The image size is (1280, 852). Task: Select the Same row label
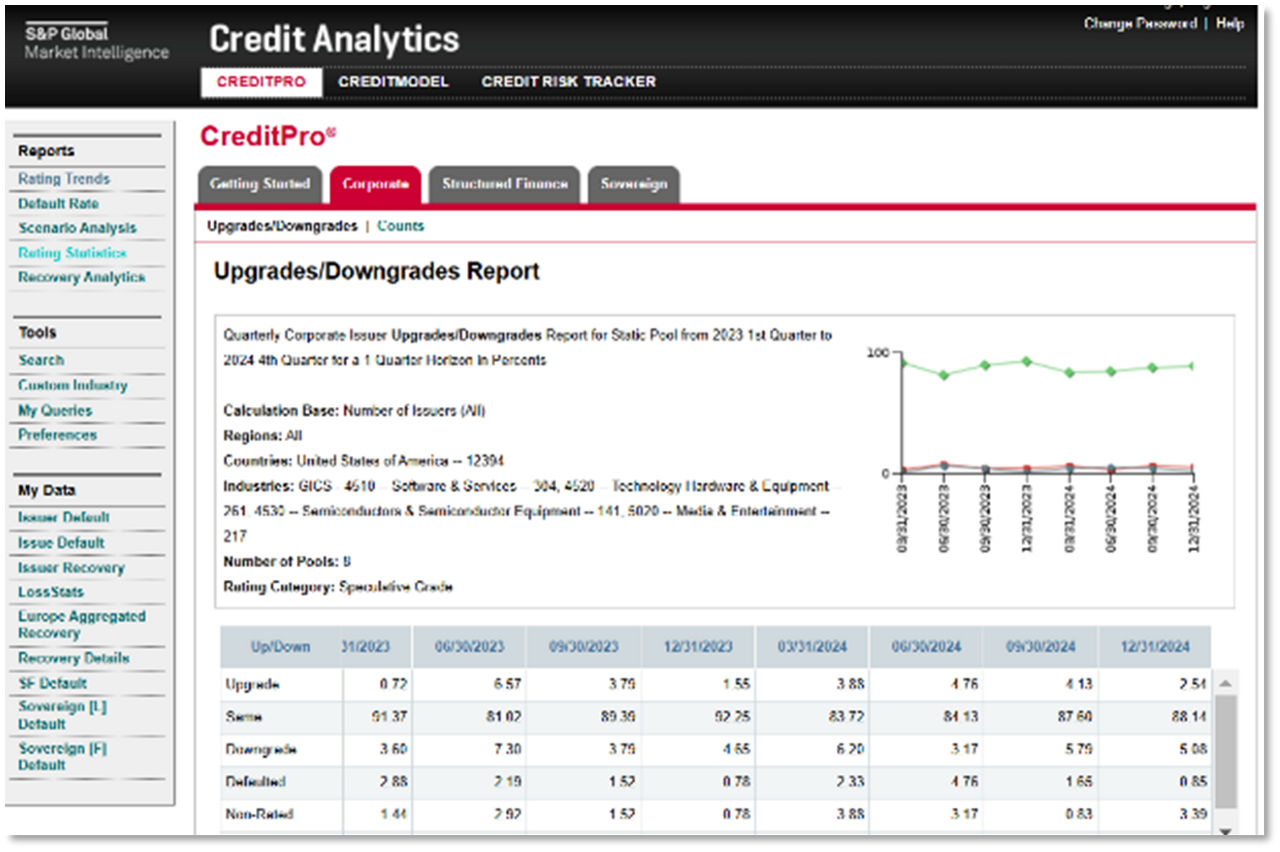[x=244, y=717]
